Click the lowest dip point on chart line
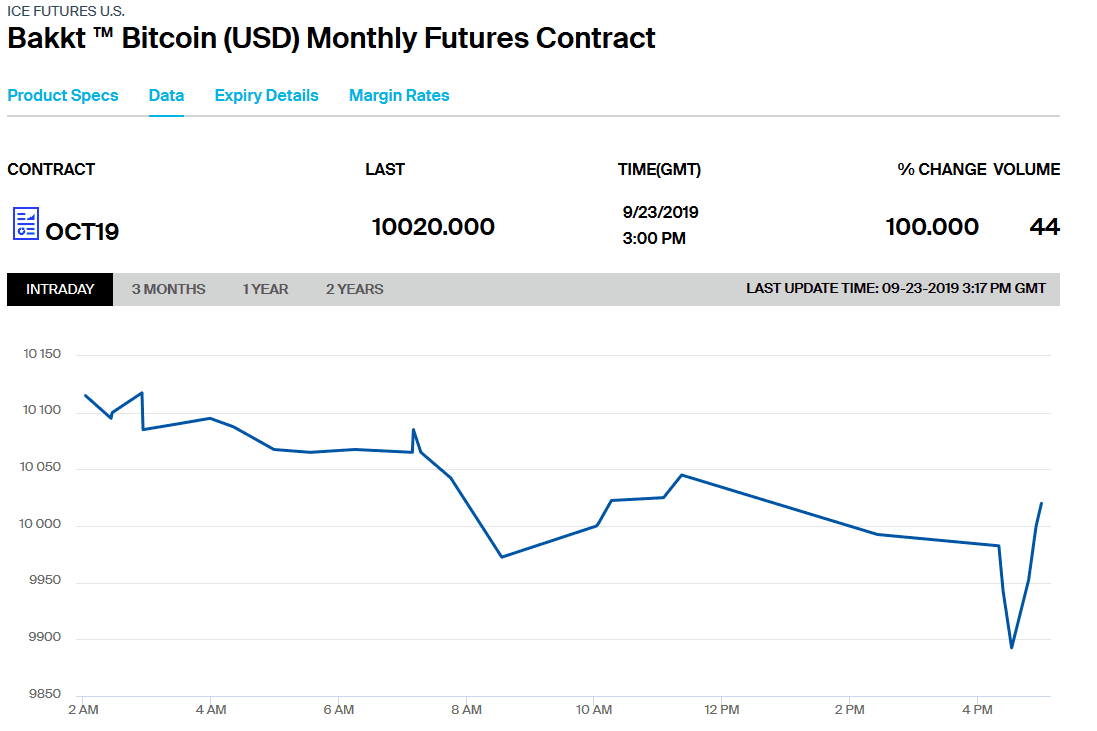Viewport: 1097px width, 731px height. (x=1012, y=647)
